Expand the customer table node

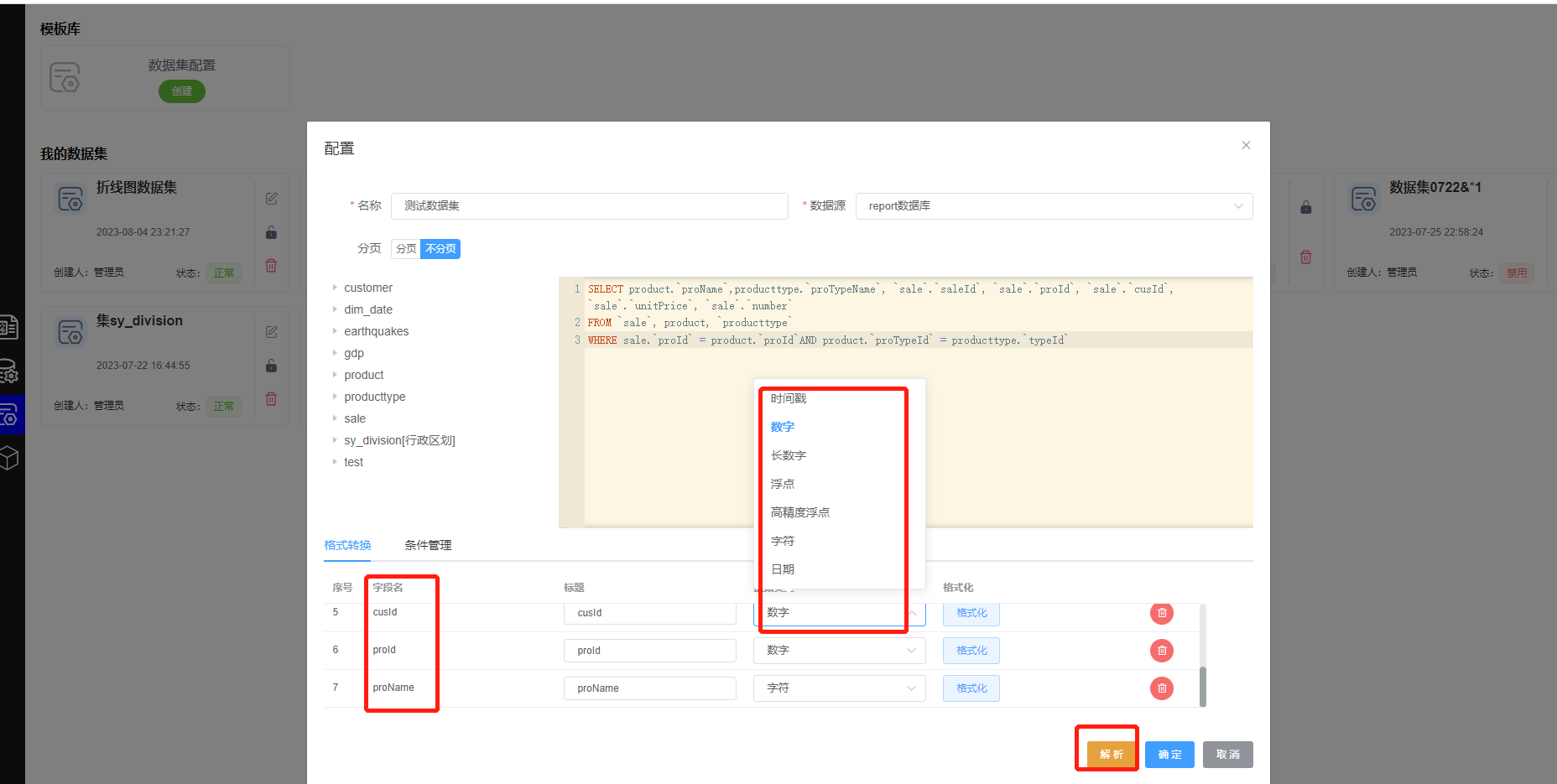pyautogui.click(x=335, y=288)
